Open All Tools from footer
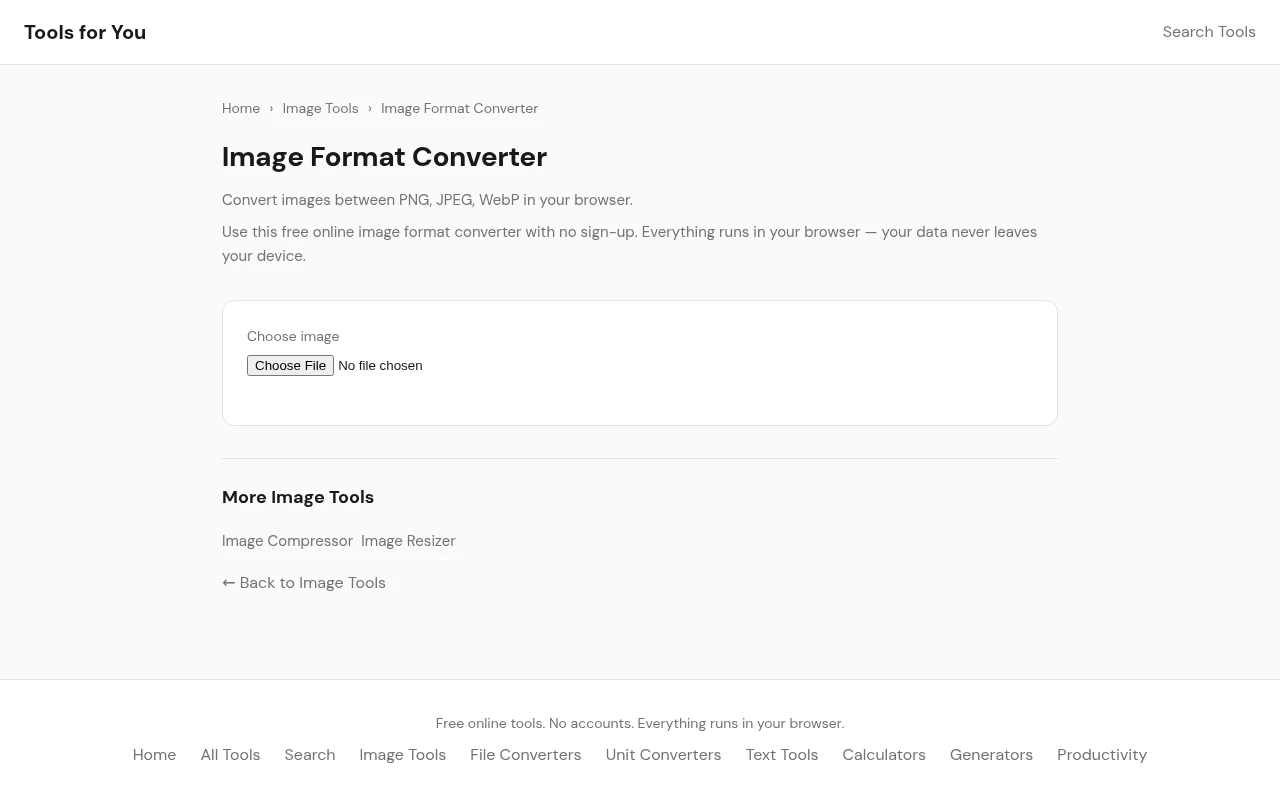The height and width of the screenshot is (800, 1280). [x=230, y=755]
